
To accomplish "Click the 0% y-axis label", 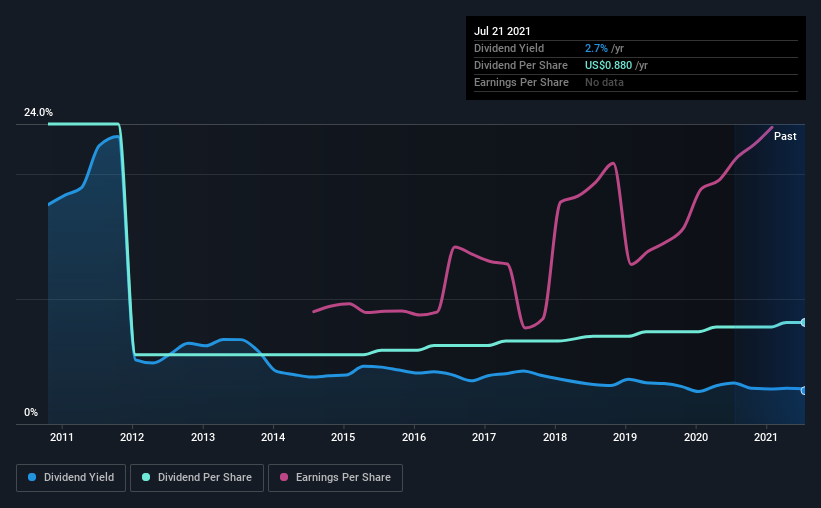I will 31,413.
